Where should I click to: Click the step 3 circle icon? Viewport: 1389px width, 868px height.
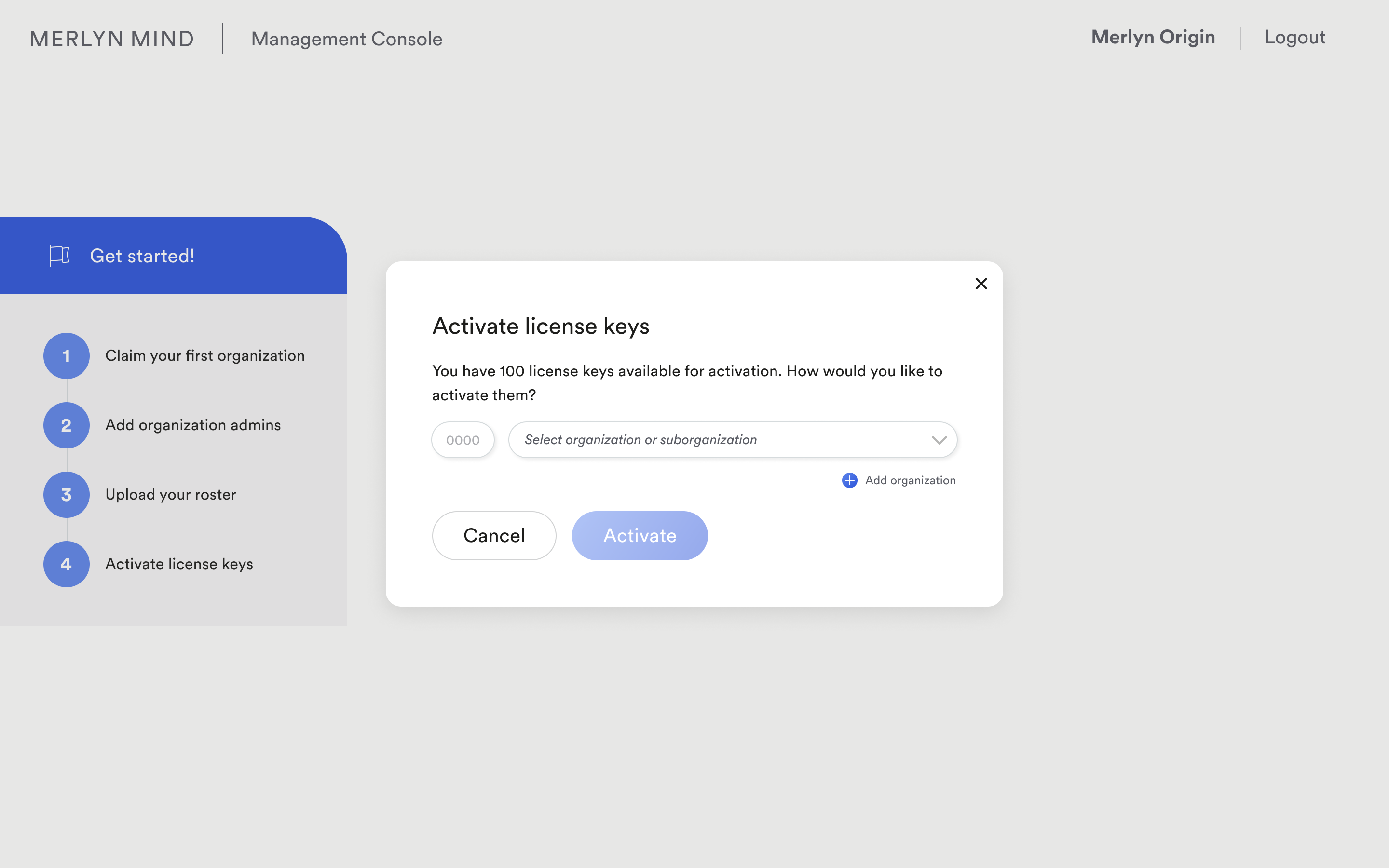pyautogui.click(x=67, y=495)
